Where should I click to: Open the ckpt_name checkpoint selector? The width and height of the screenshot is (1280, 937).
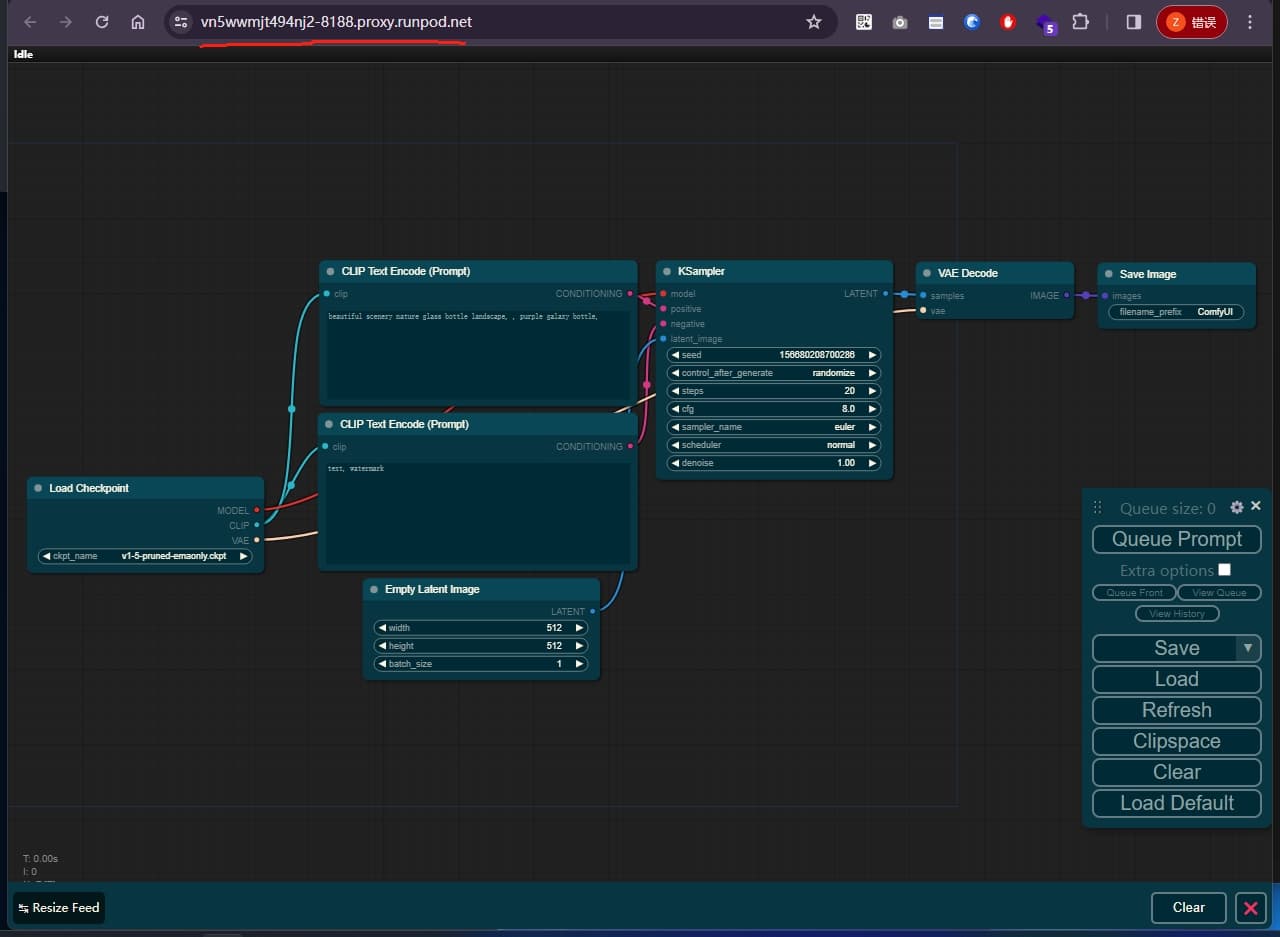click(x=145, y=556)
